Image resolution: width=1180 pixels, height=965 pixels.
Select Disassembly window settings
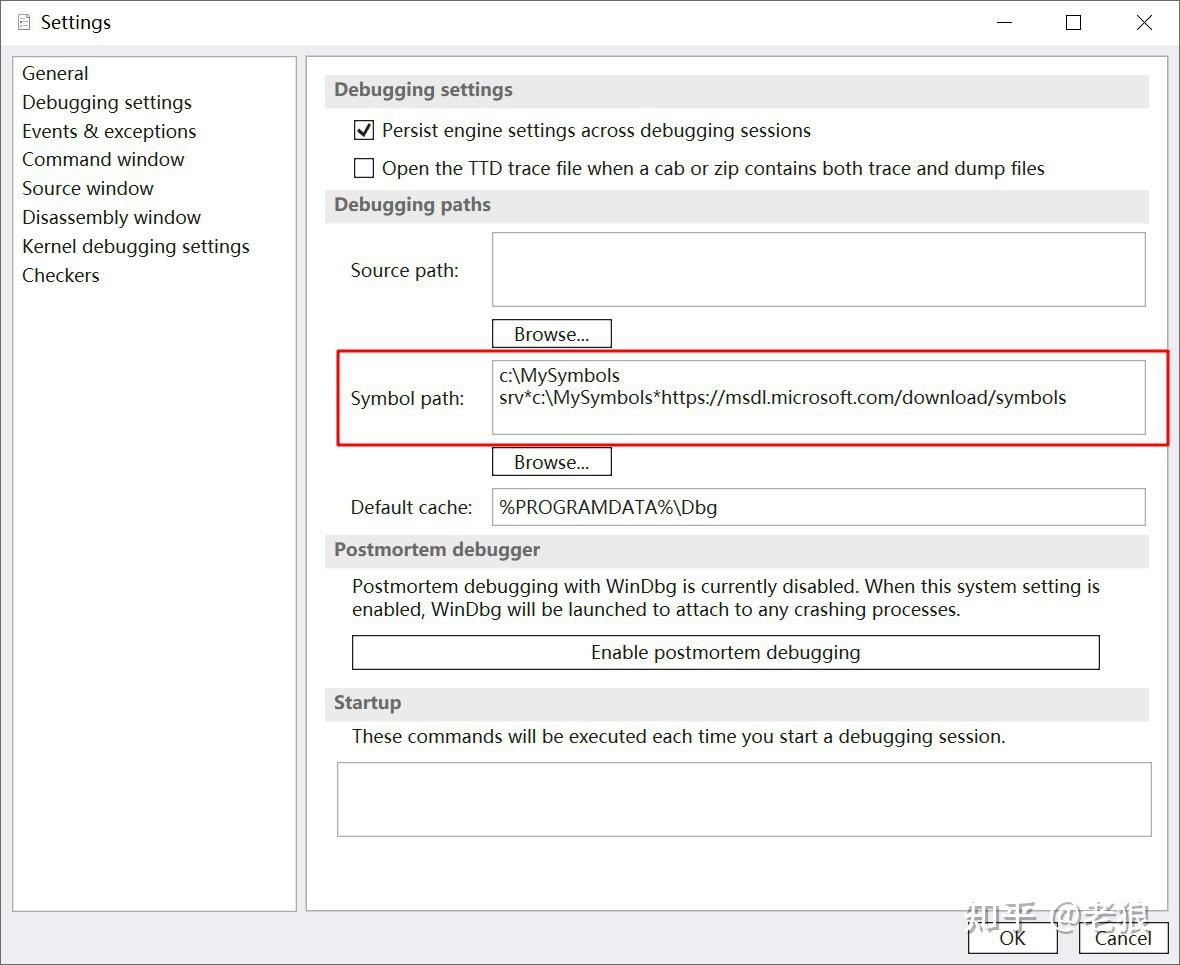(x=111, y=217)
